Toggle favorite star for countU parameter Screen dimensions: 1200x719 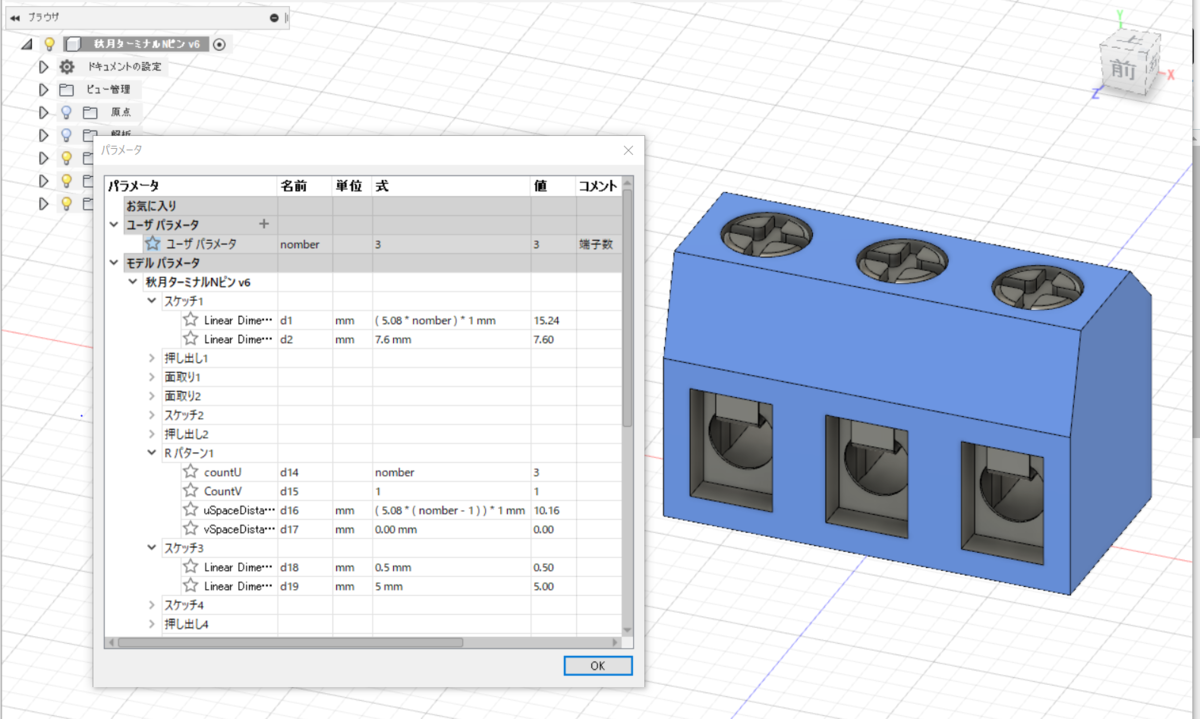click(190, 472)
